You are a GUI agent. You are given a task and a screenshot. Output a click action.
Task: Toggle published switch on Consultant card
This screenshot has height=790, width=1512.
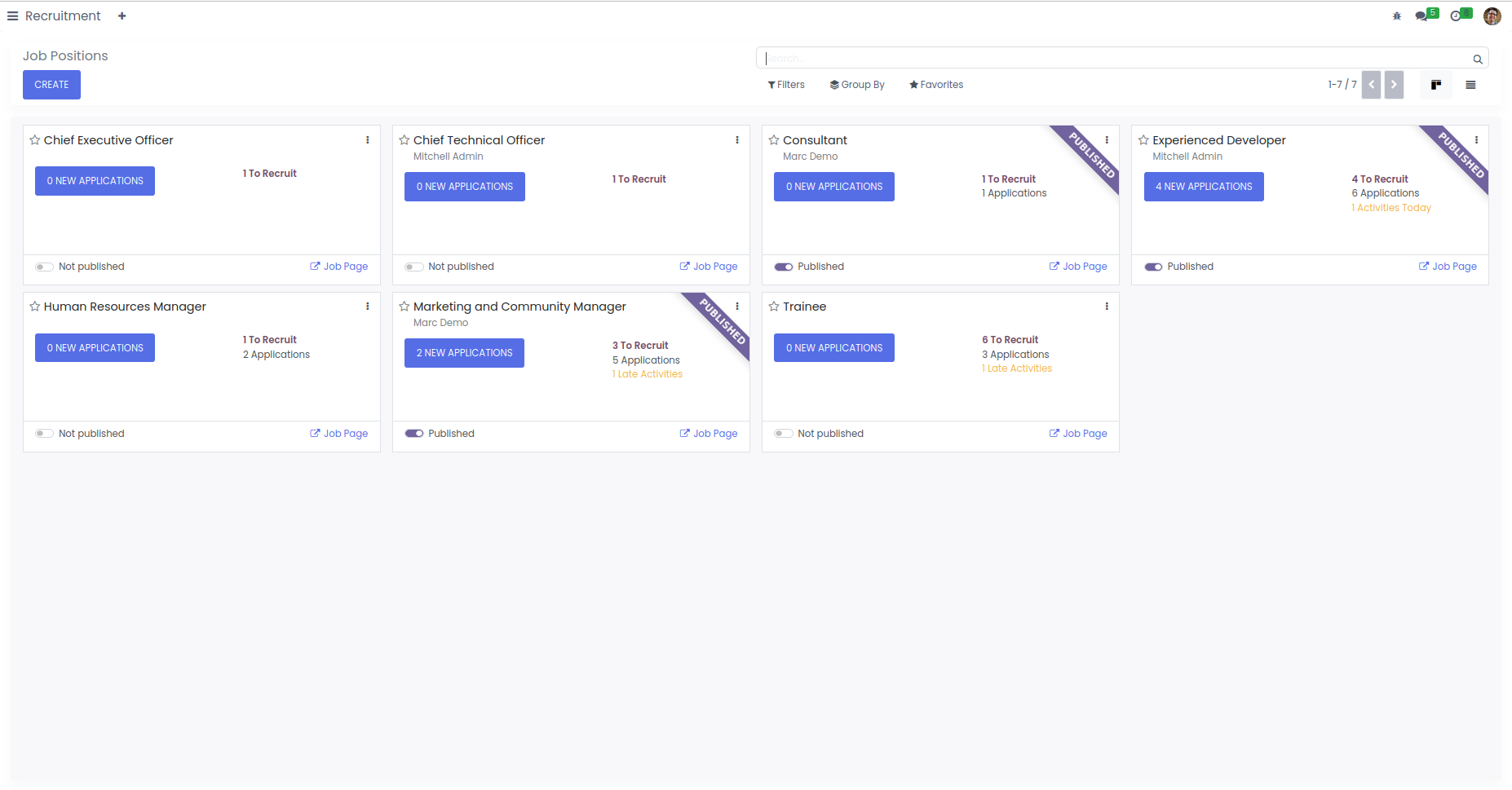pyautogui.click(x=784, y=267)
